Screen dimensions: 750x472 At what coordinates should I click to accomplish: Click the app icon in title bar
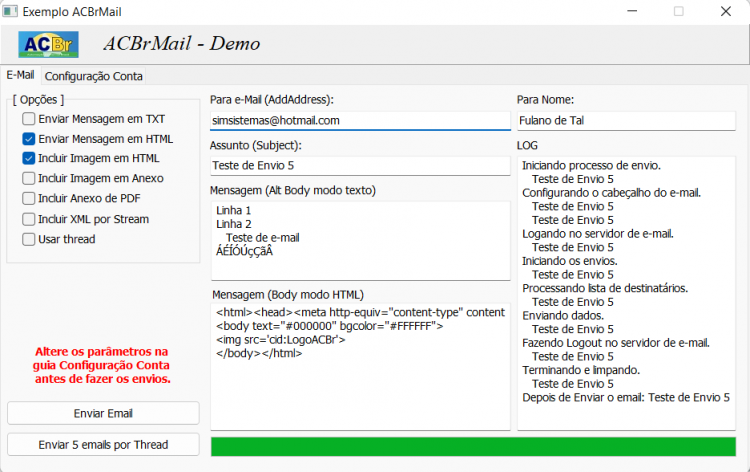click(10, 11)
